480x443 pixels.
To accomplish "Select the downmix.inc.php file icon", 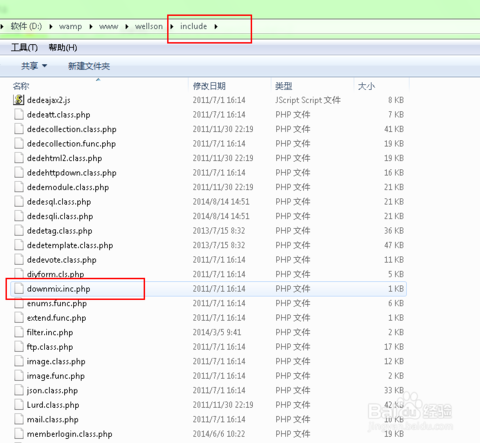I will [x=19, y=288].
